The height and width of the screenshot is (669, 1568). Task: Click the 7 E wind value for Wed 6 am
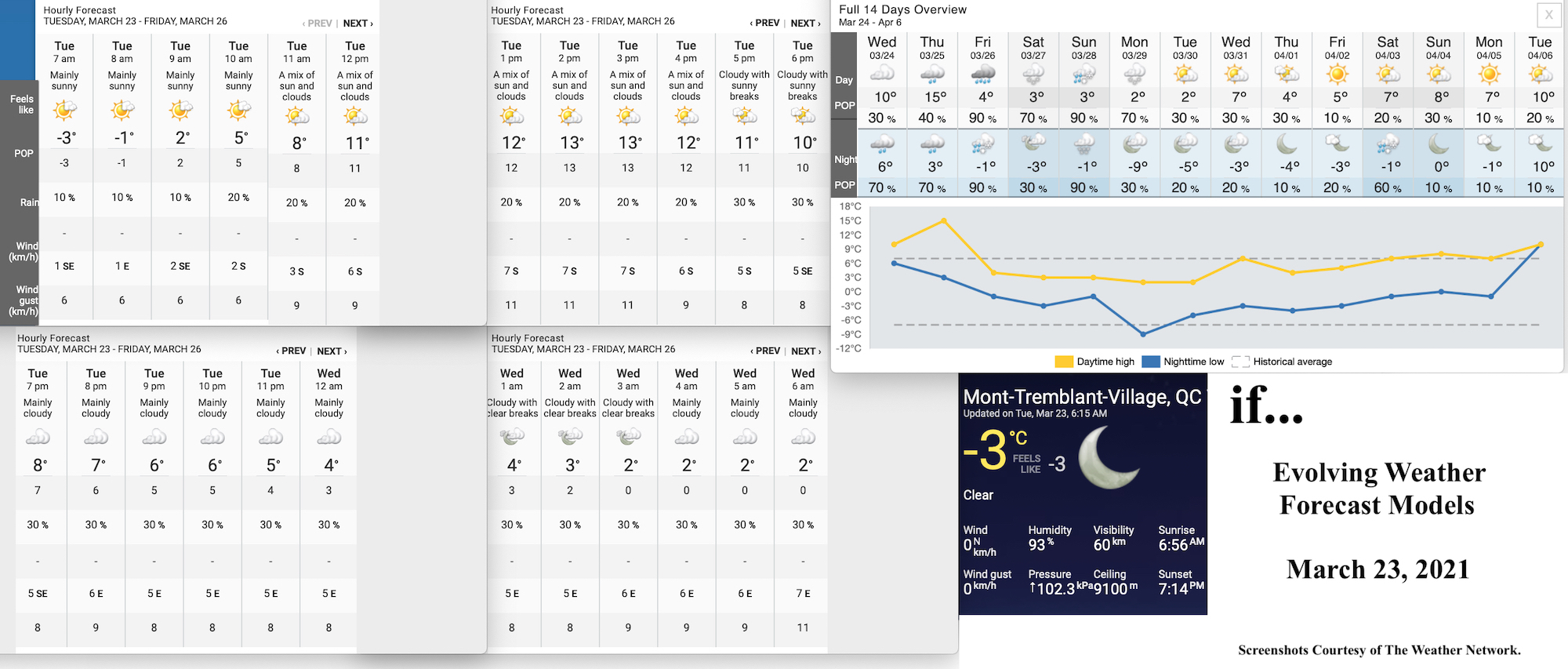pyautogui.click(x=803, y=594)
